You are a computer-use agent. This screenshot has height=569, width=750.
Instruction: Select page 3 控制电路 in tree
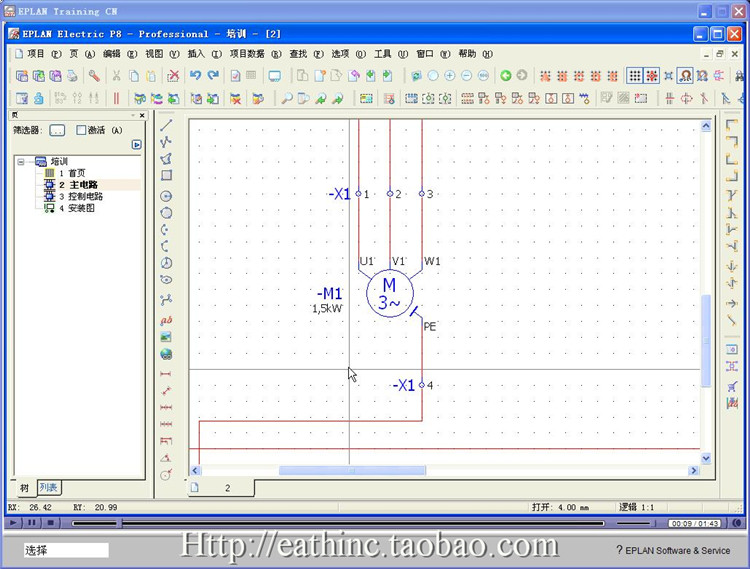(x=81, y=197)
